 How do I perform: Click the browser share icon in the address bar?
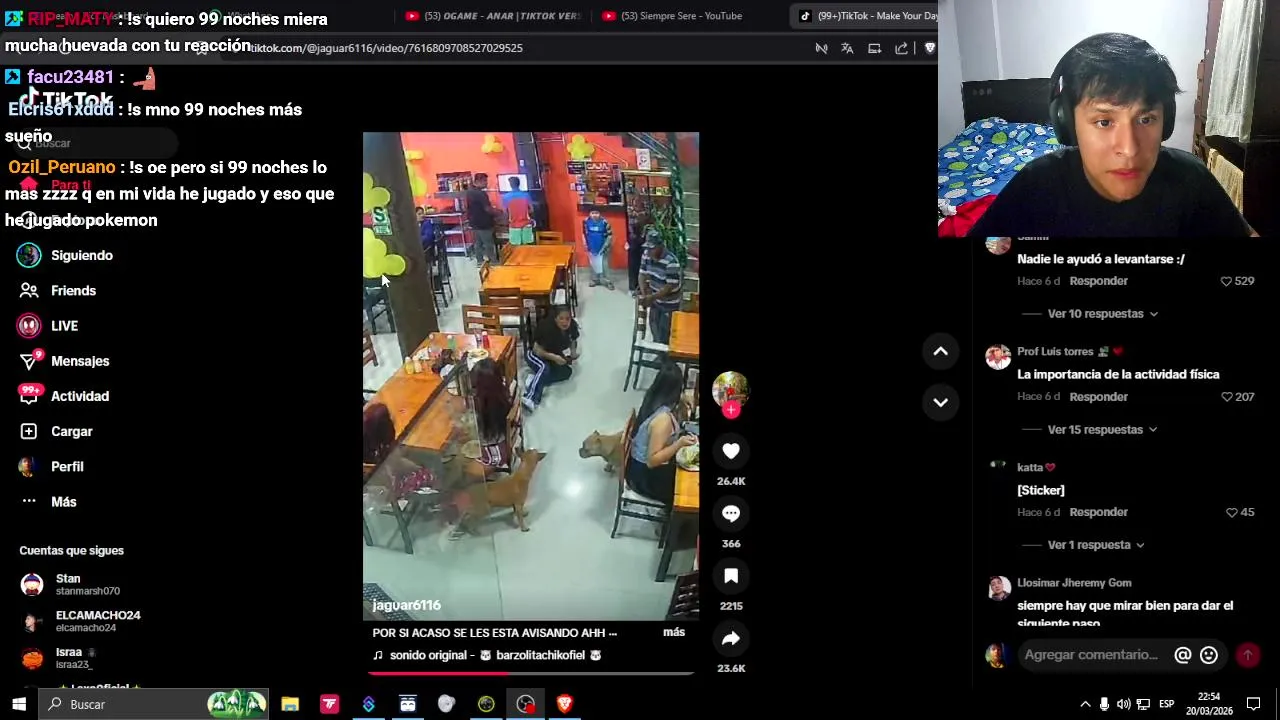(x=901, y=48)
